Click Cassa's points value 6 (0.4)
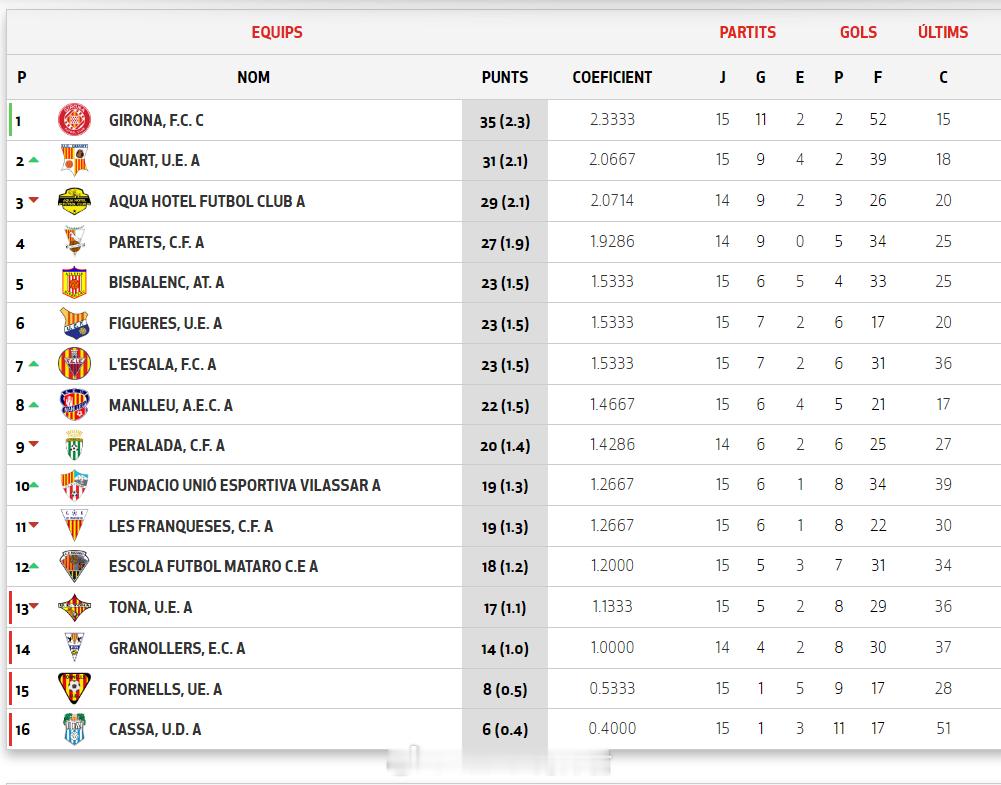1001x785 pixels. coord(505,729)
